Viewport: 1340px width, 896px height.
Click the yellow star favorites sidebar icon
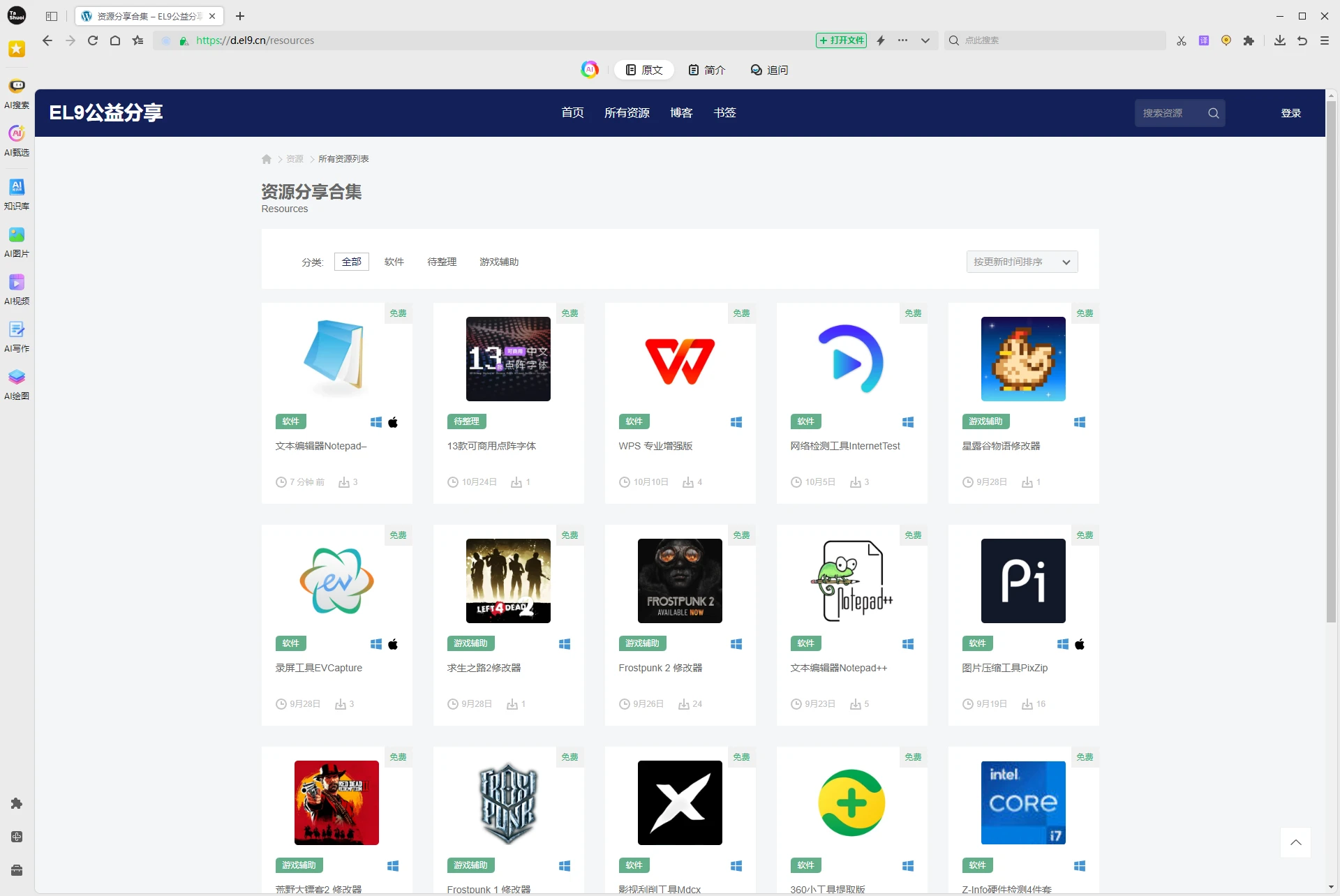[17, 49]
